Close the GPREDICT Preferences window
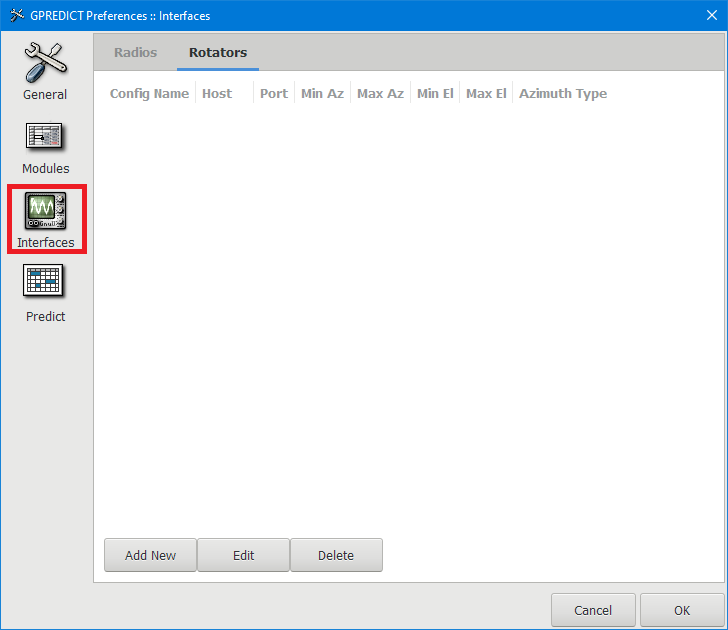Viewport: 728px width, 630px height. (712, 15)
